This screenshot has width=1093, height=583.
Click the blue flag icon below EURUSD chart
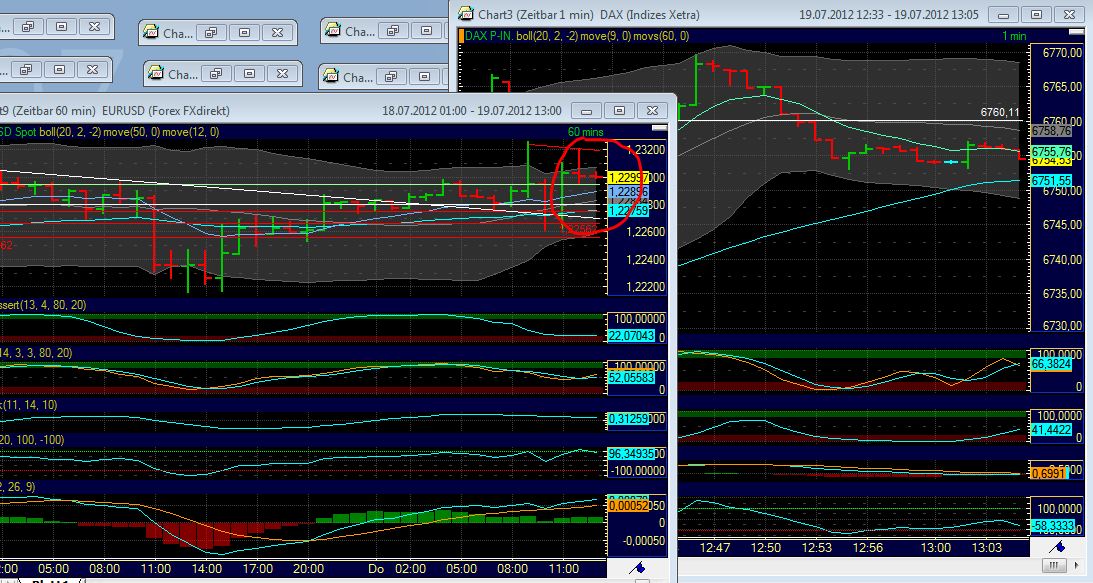(636, 568)
